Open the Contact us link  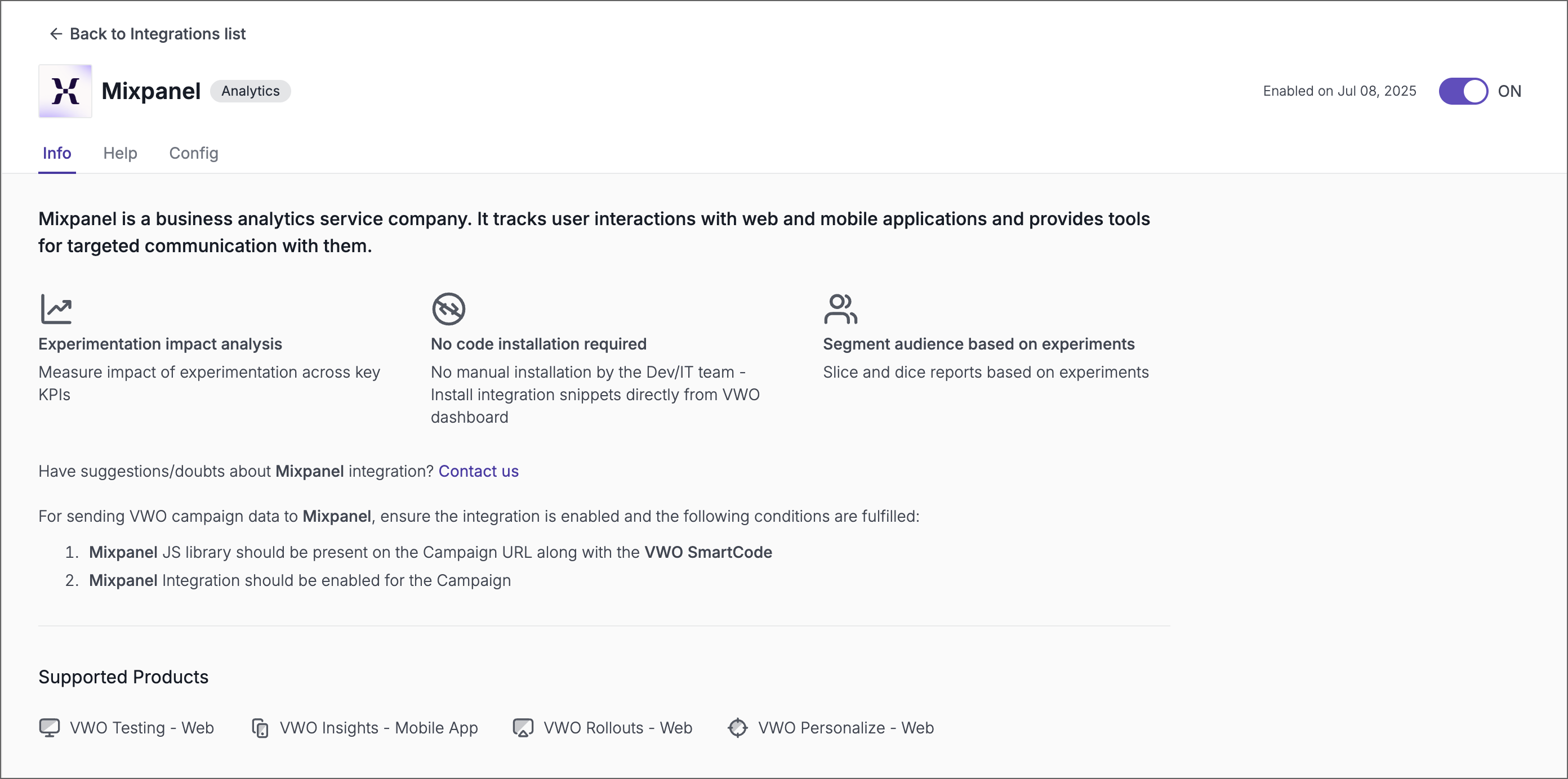(x=478, y=471)
